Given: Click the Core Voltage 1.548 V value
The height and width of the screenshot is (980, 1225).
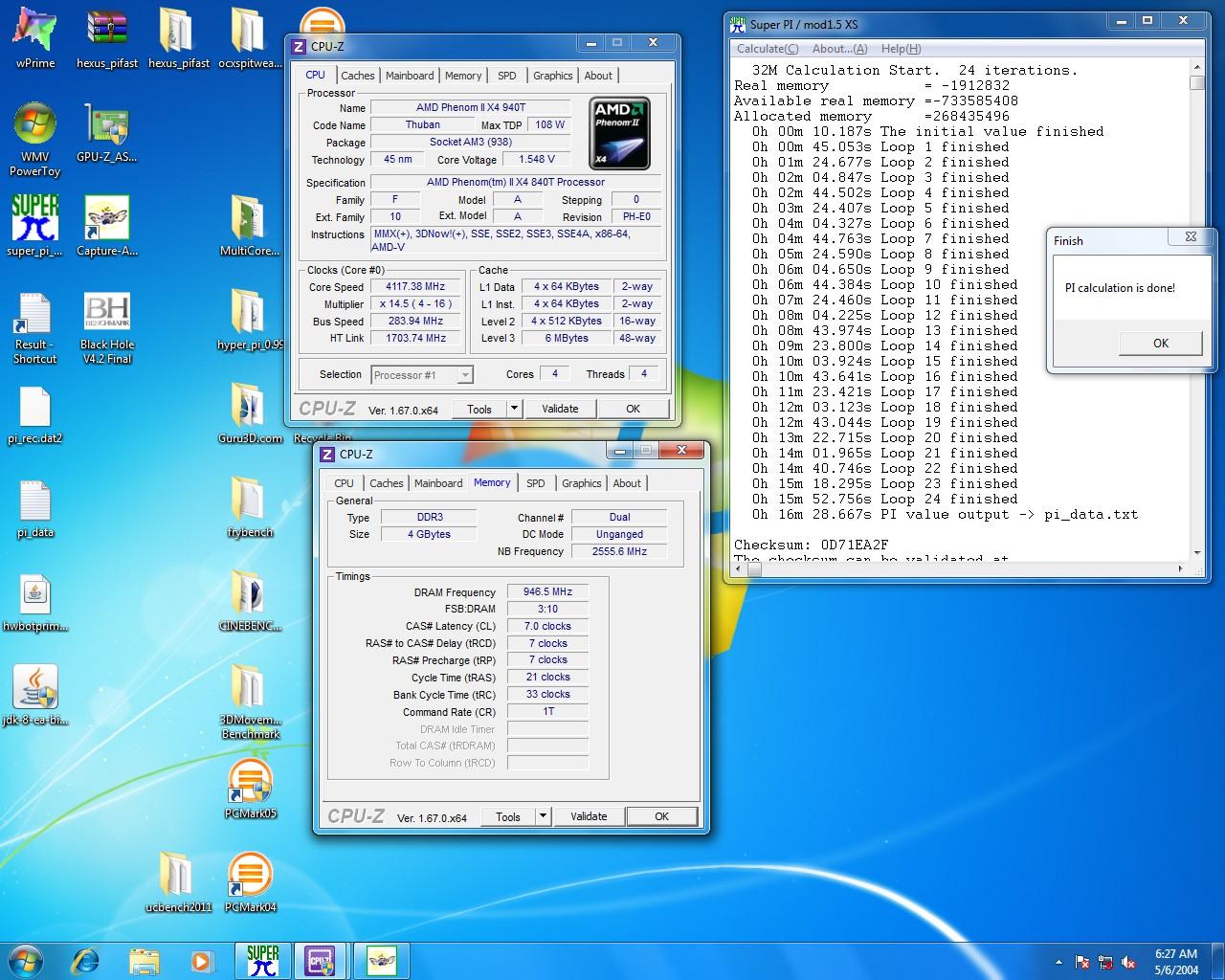Looking at the screenshot, I should tap(537, 160).
